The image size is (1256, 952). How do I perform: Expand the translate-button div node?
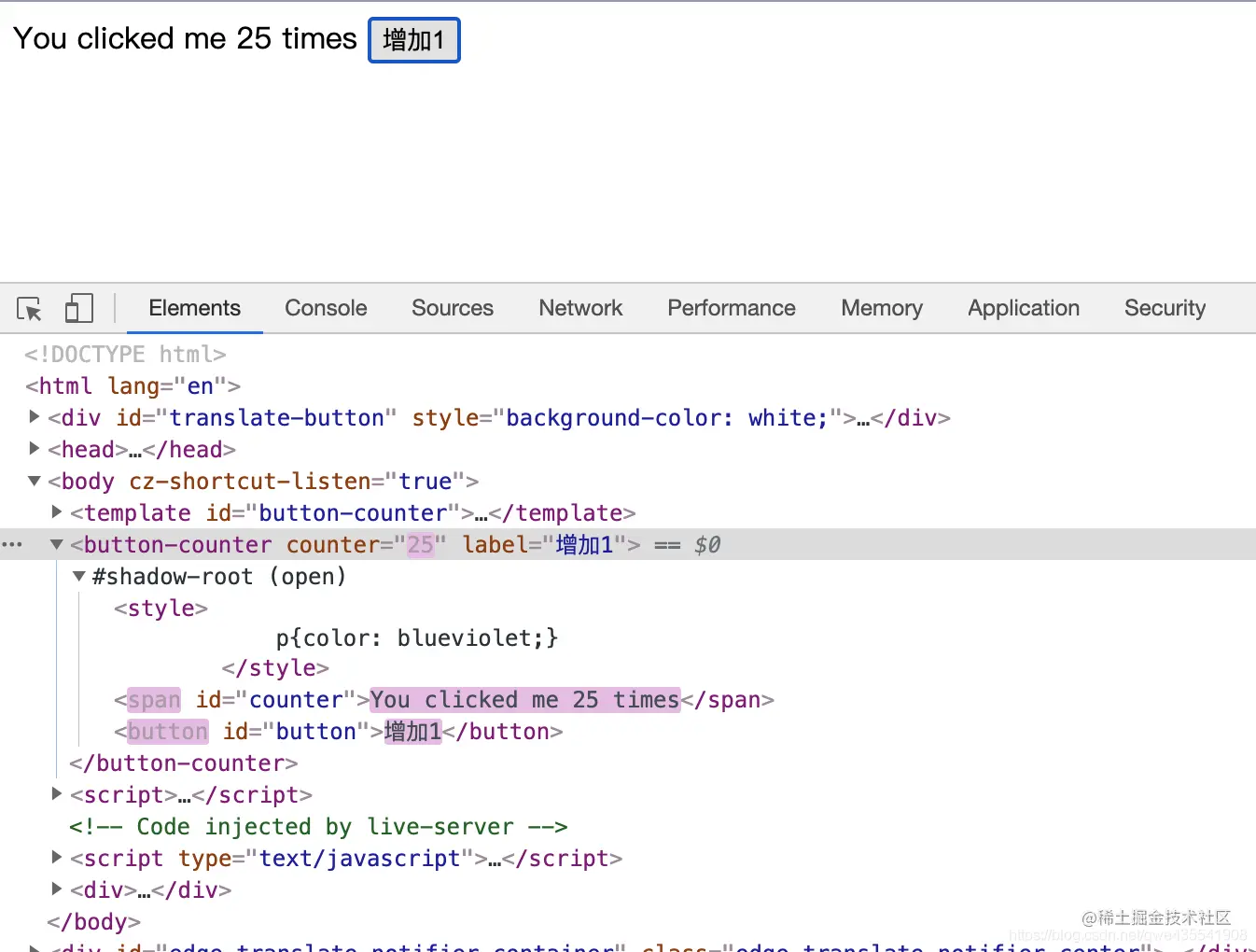[35, 416]
